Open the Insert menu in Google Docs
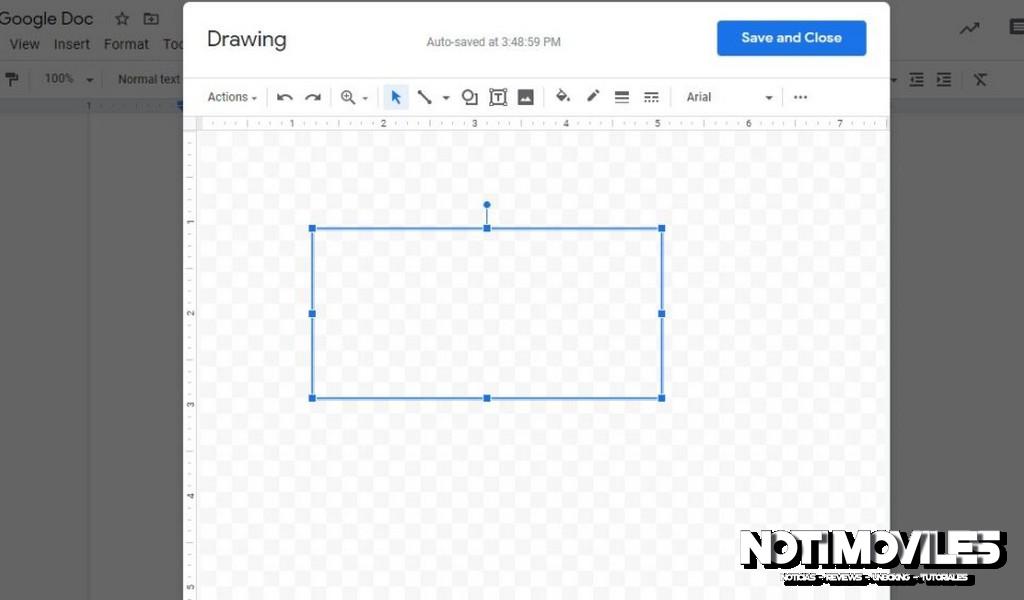This screenshot has width=1024, height=600. point(71,44)
